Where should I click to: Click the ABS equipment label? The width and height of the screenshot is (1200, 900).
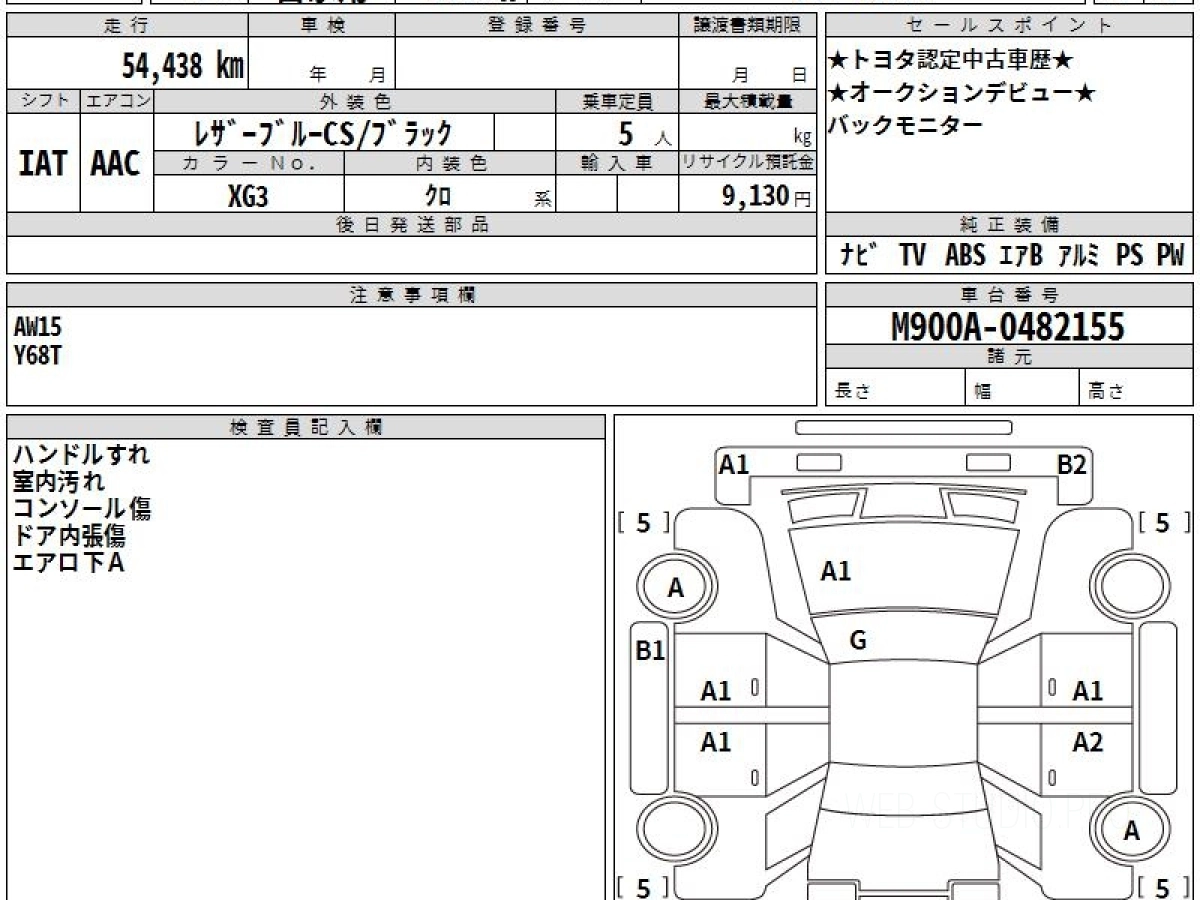964,256
